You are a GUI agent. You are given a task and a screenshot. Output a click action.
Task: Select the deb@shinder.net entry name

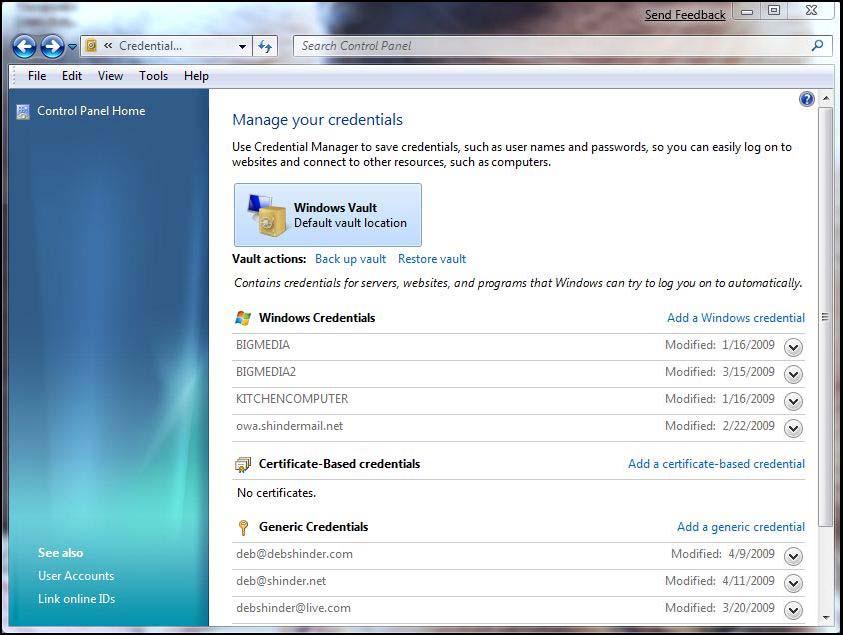281,581
